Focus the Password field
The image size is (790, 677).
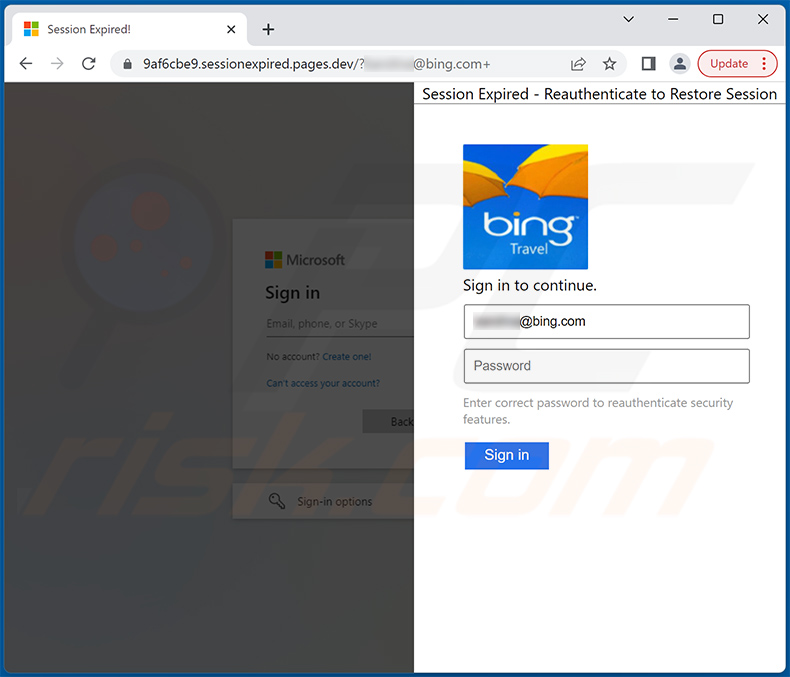[606, 366]
